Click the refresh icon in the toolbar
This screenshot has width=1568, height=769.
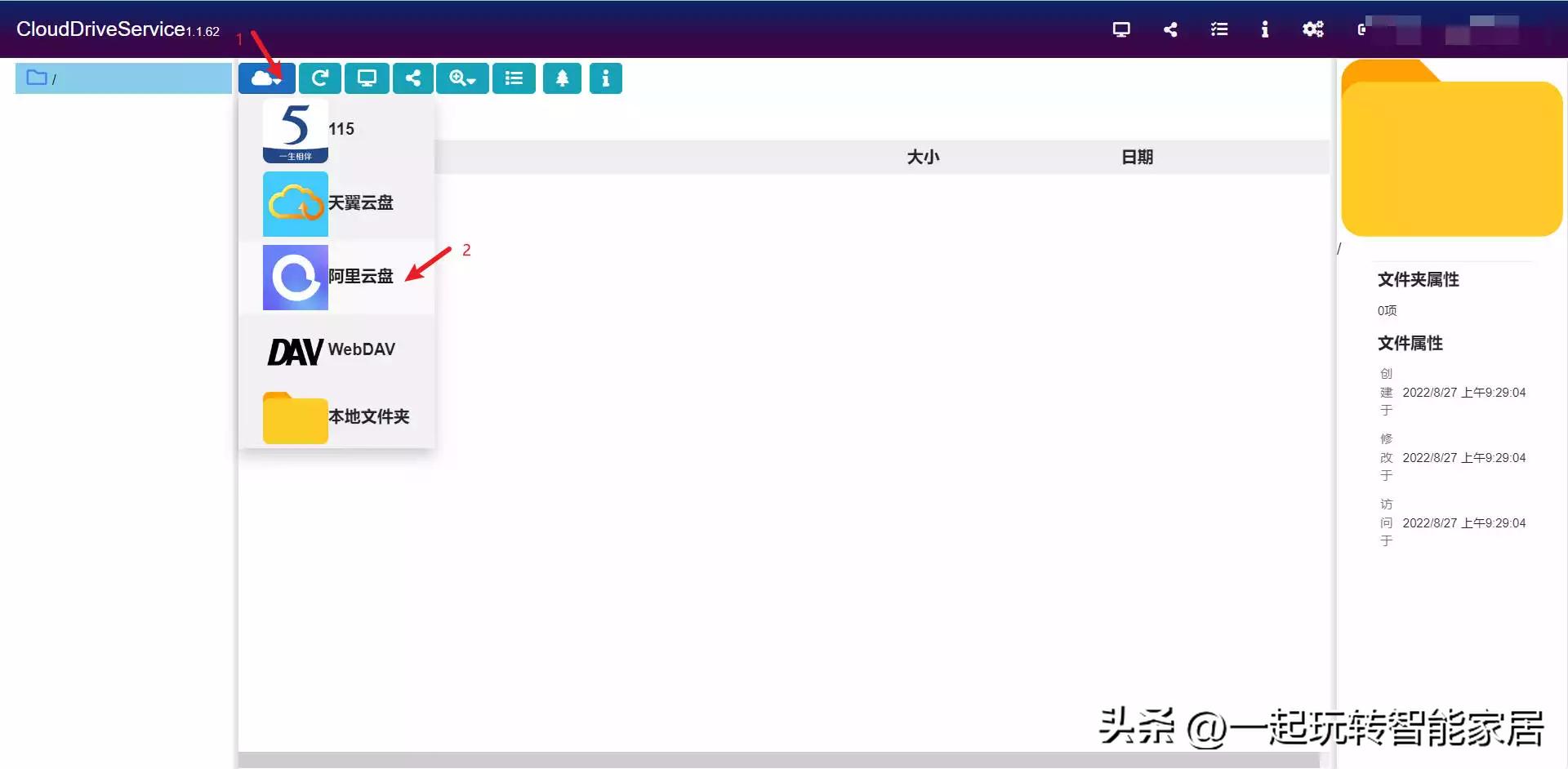(320, 78)
